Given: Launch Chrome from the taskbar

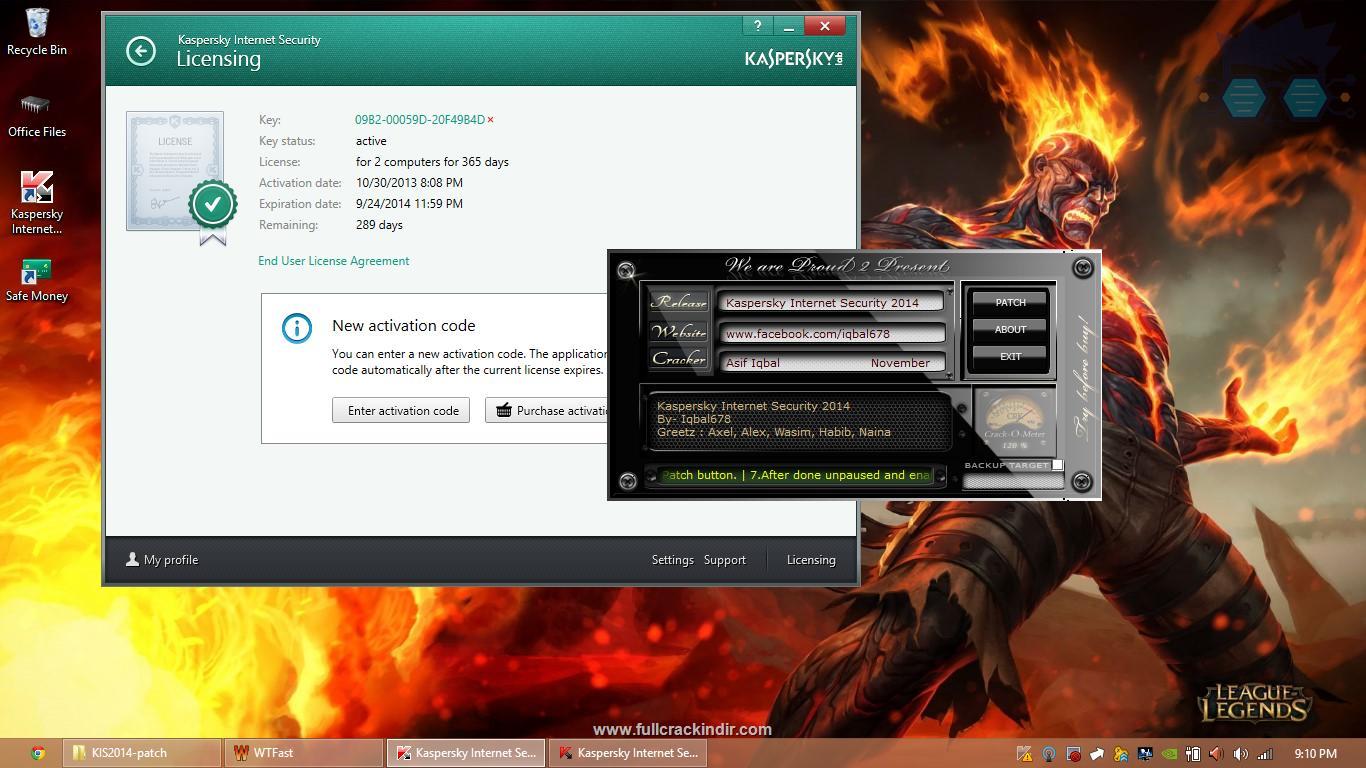Looking at the screenshot, I should (38, 753).
